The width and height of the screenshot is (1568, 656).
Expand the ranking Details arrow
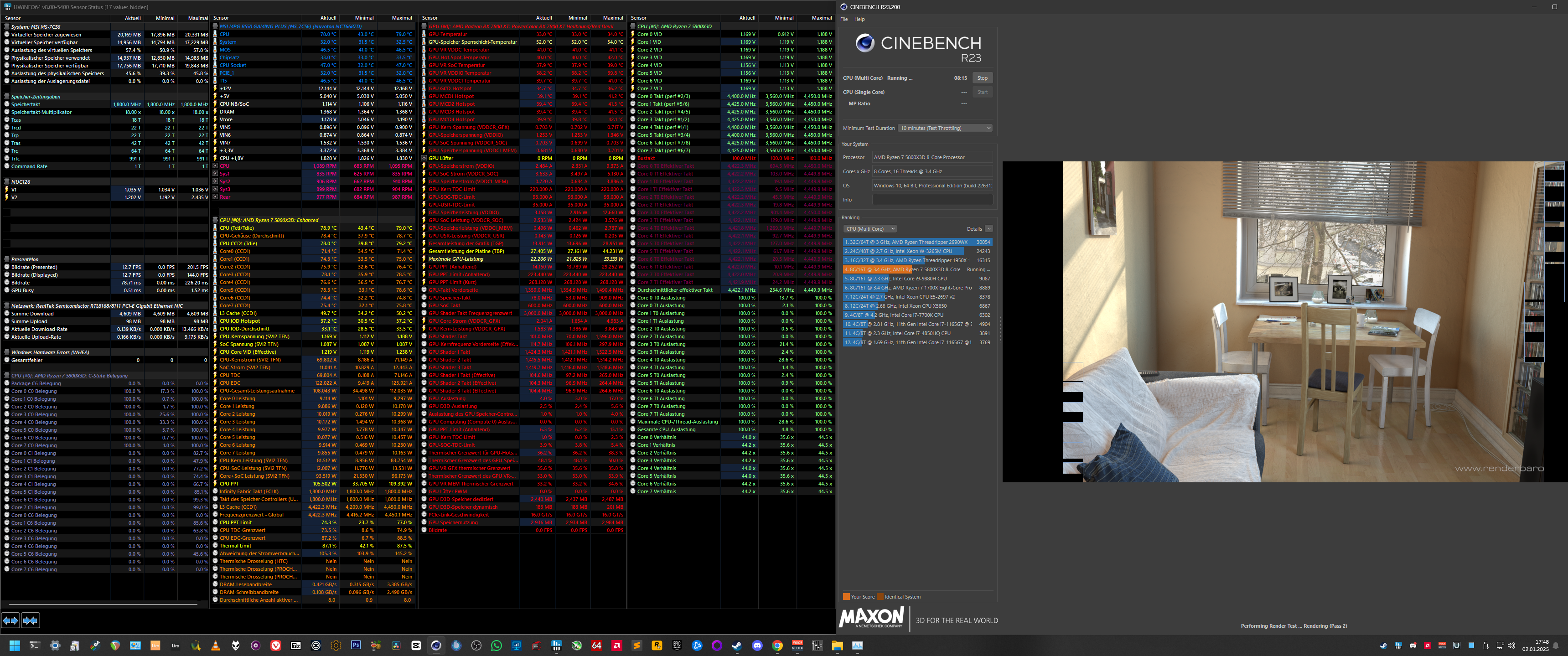(x=988, y=229)
